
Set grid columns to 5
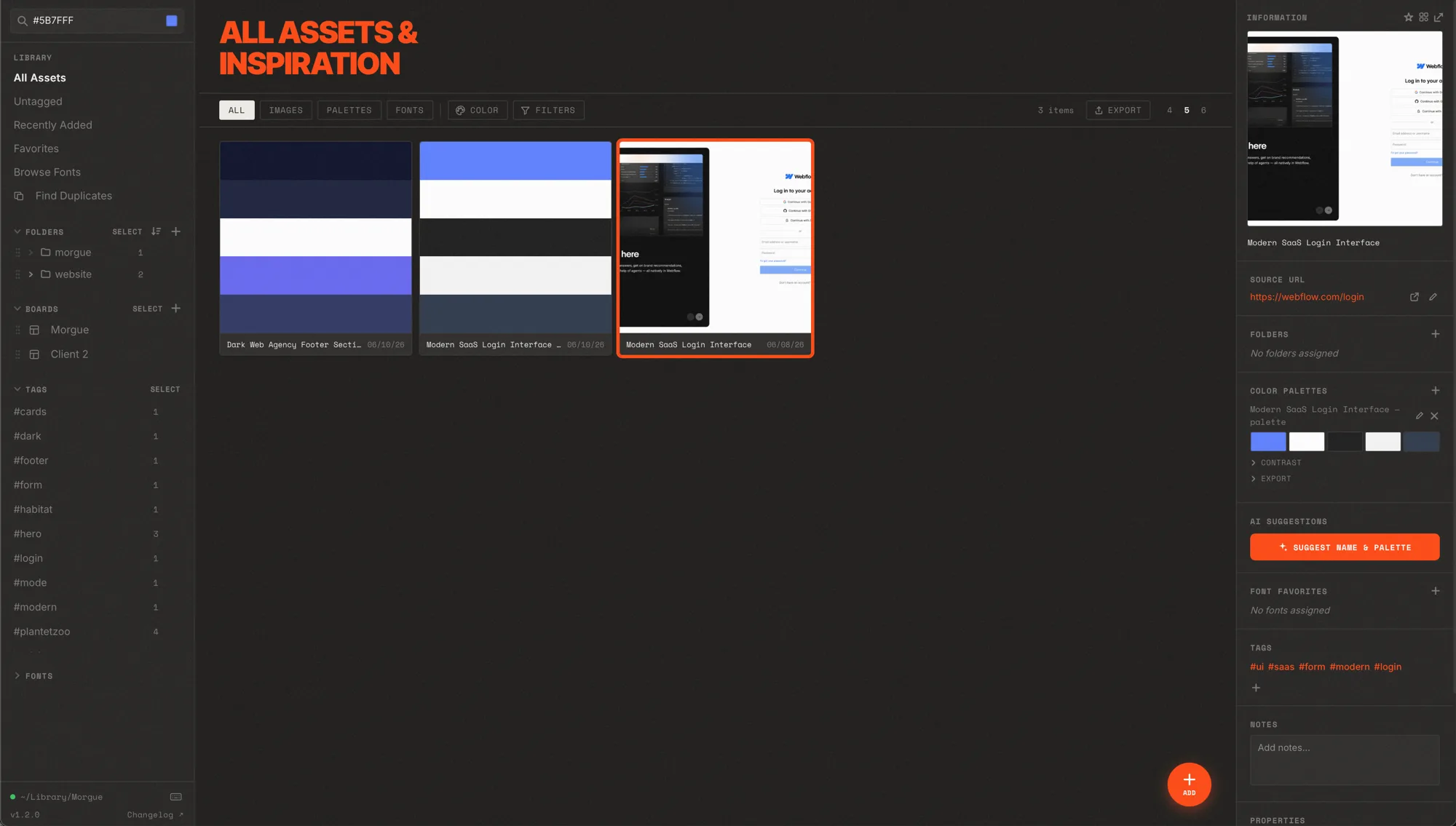click(x=1187, y=111)
